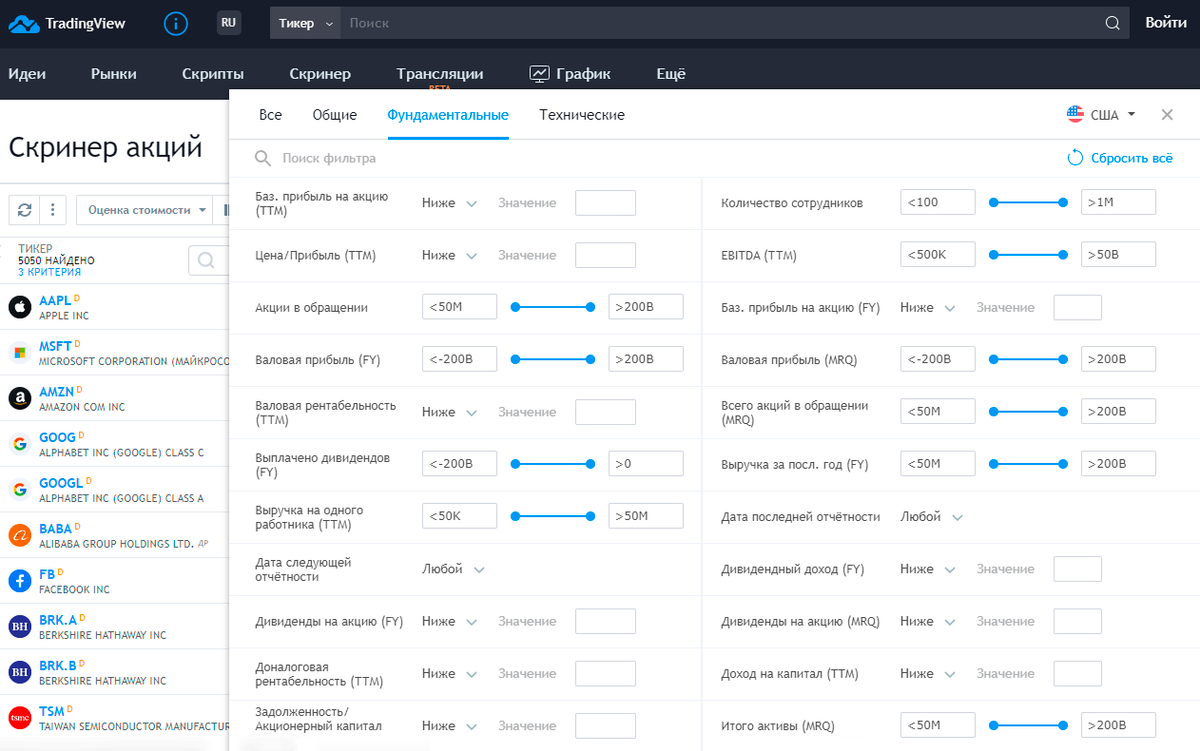Expand the Тикер search type dropdown
This screenshot has width=1200, height=751.
pyautogui.click(x=305, y=23)
